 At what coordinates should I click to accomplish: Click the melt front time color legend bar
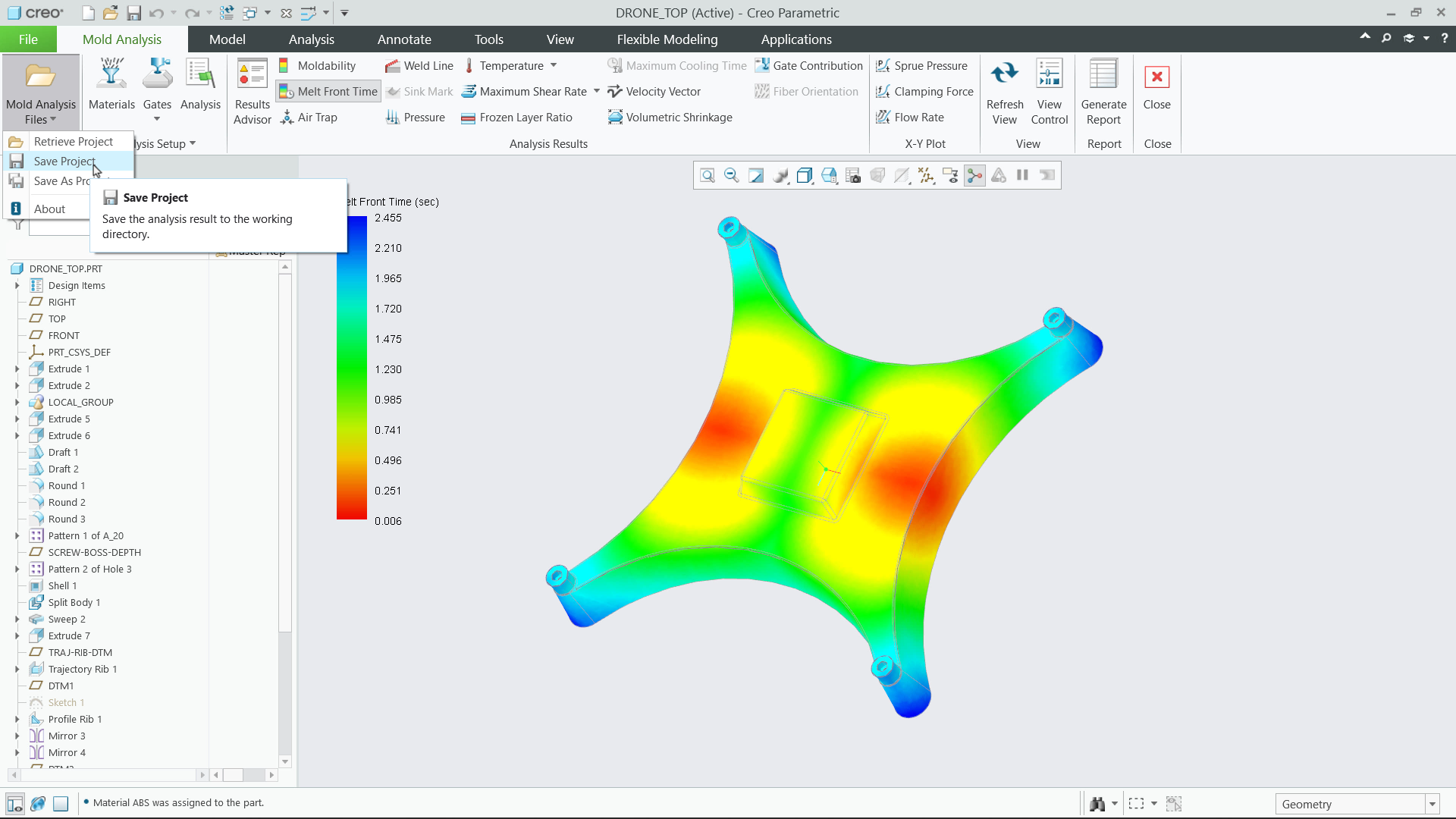point(352,368)
